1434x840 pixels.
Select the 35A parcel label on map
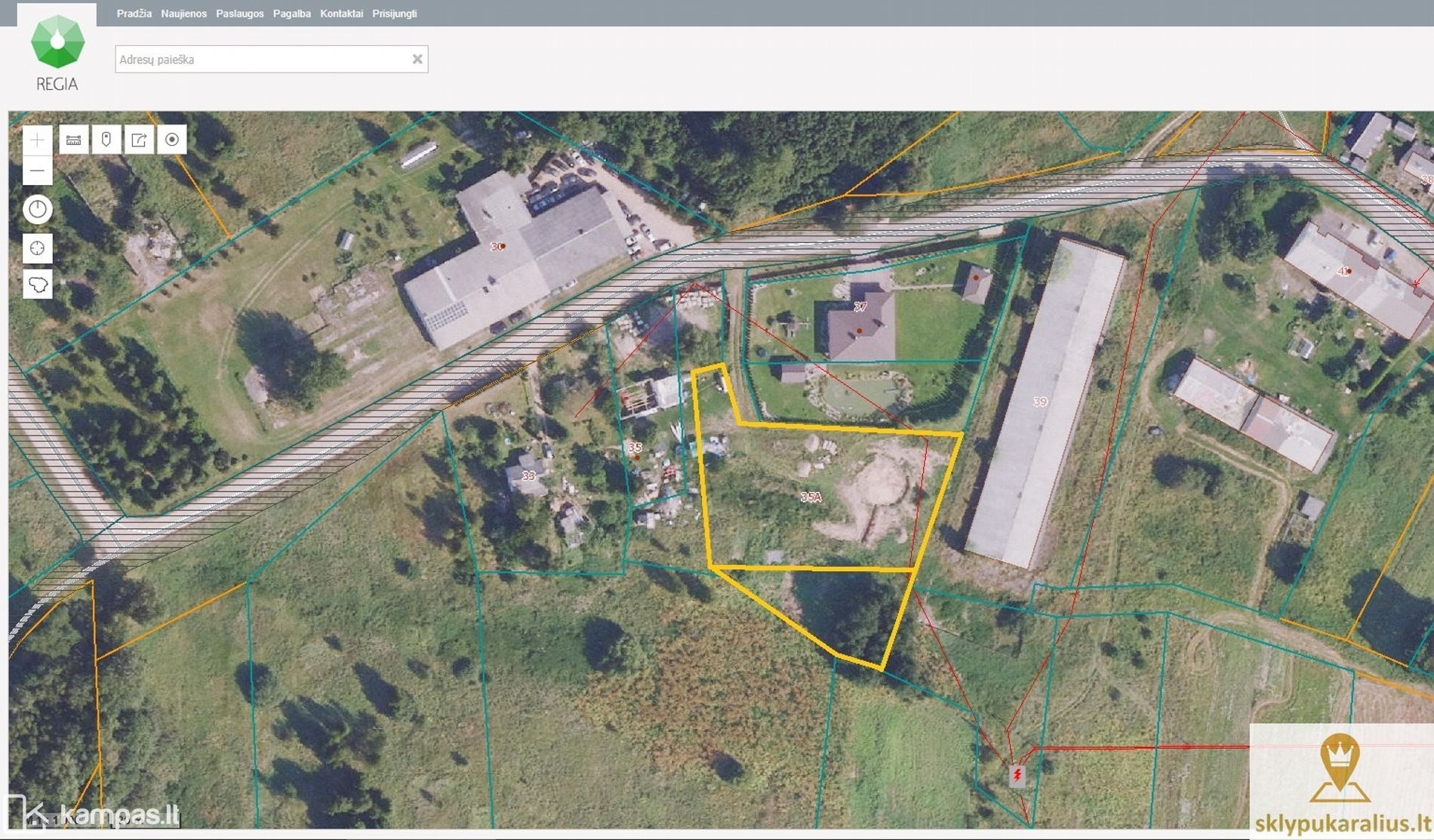[811, 497]
